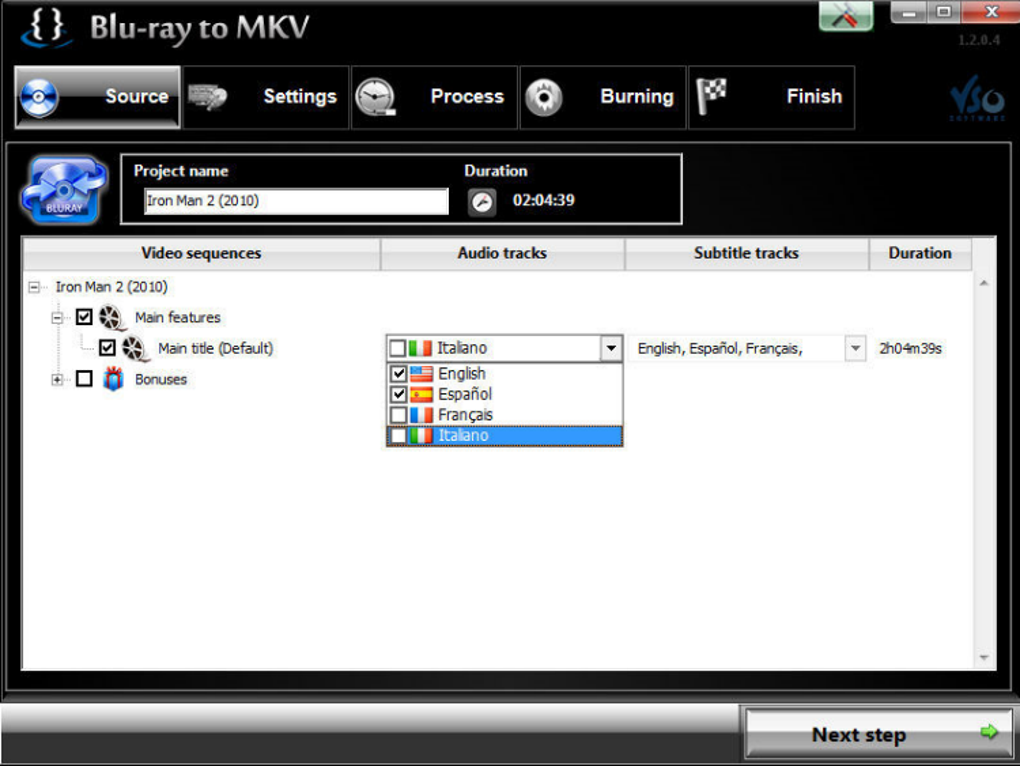Image resolution: width=1020 pixels, height=766 pixels.
Task: Click the Duration column header
Action: [x=920, y=253]
